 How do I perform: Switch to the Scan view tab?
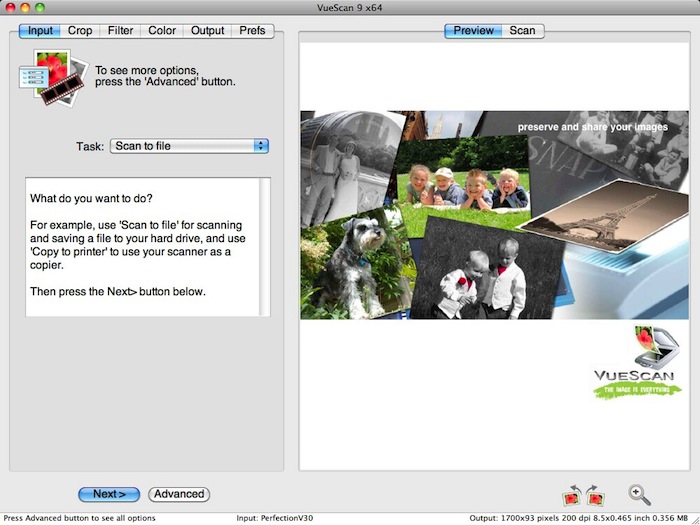[x=522, y=31]
